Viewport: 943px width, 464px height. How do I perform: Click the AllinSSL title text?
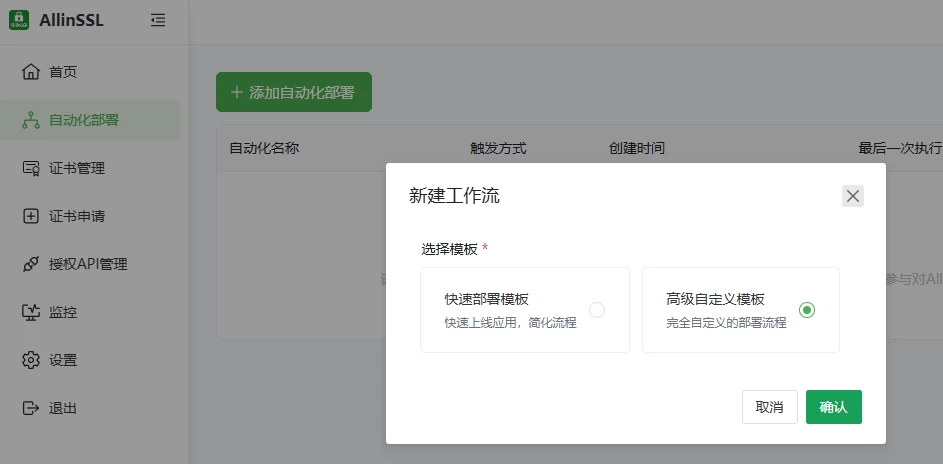(71, 20)
